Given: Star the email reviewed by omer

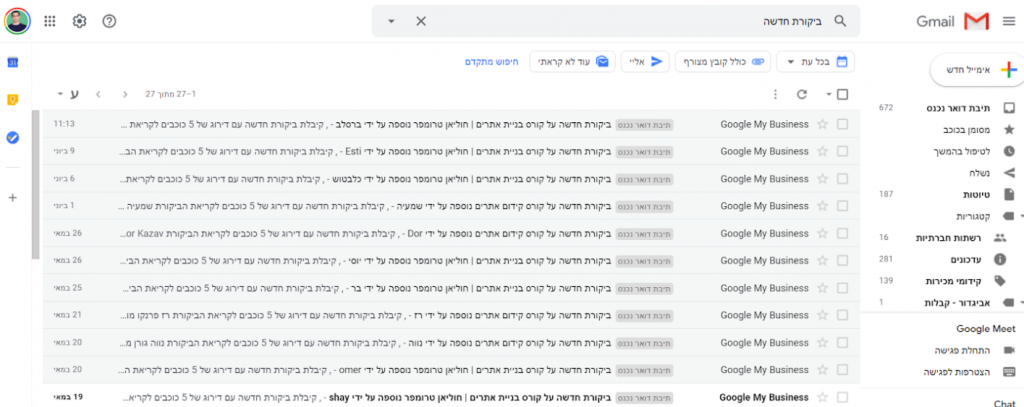Looking at the screenshot, I should point(822,370).
